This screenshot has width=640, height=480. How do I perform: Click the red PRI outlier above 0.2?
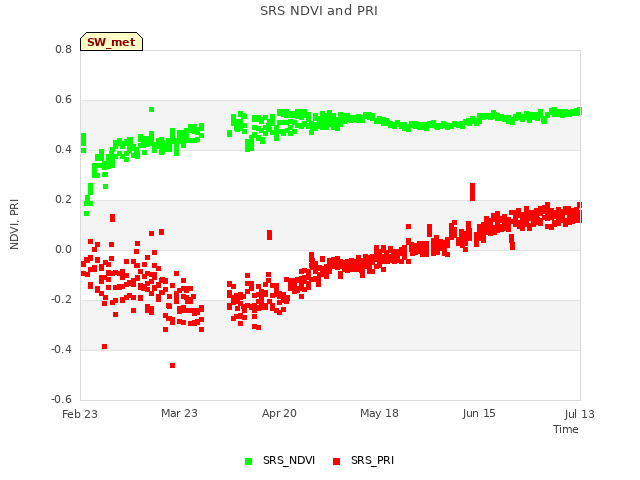click(x=473, y=192)
